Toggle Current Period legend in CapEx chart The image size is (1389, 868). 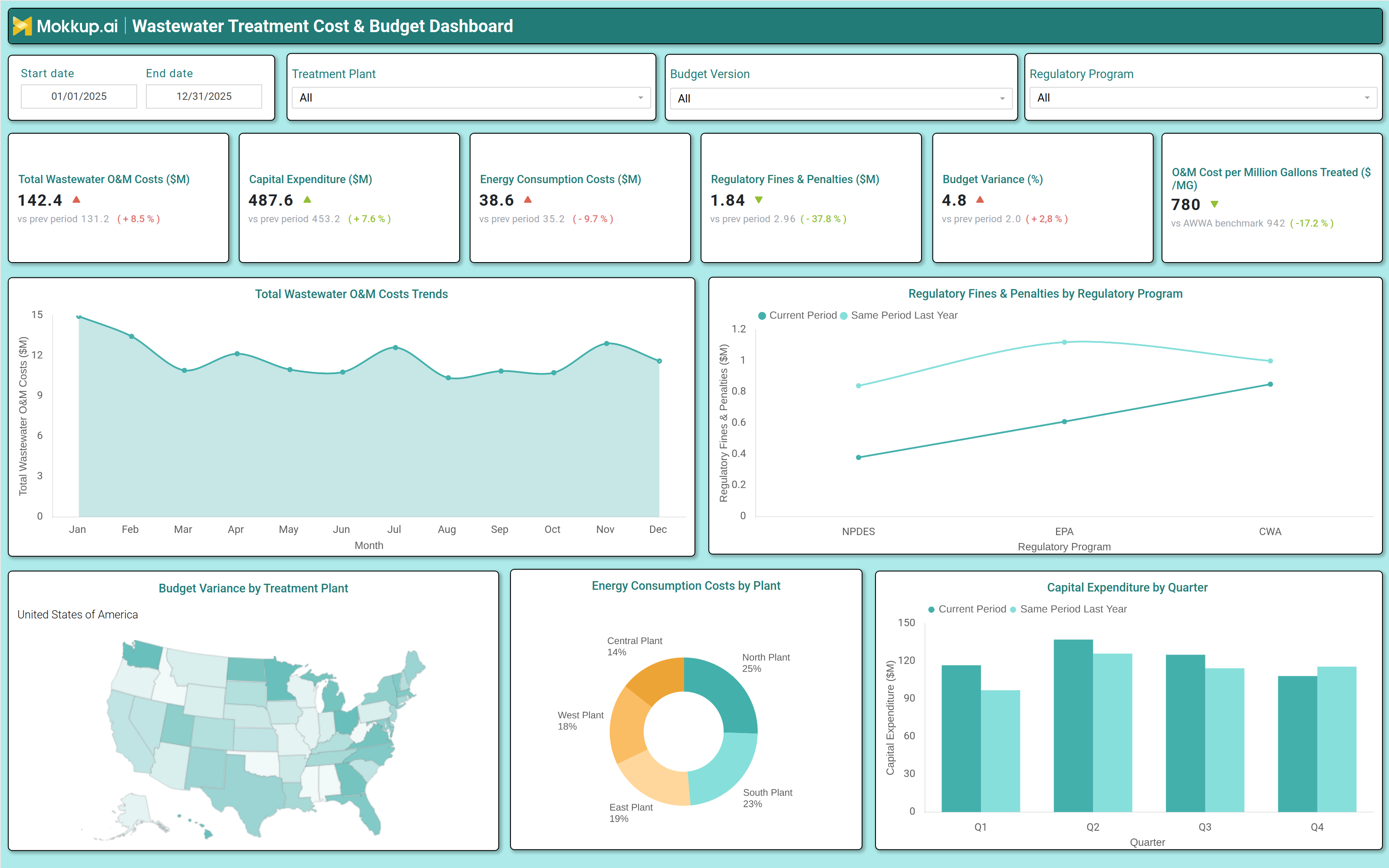(x=967, y=609)
